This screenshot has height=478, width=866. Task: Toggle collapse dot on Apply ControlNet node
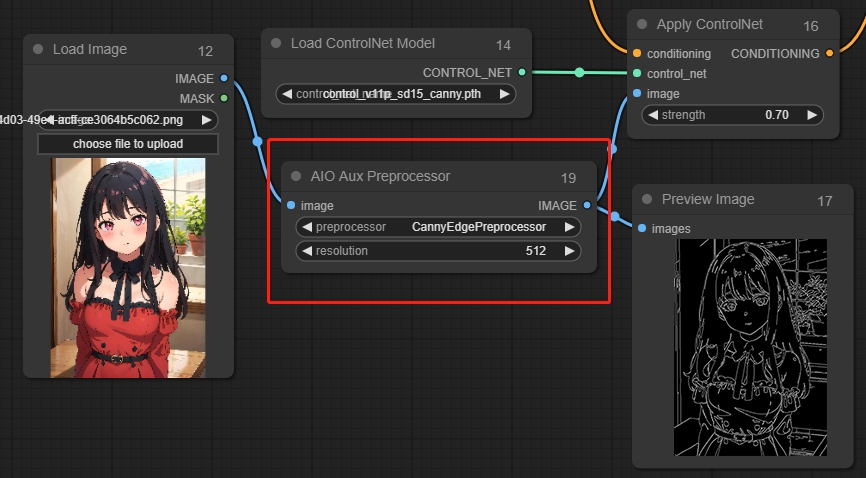642,24
